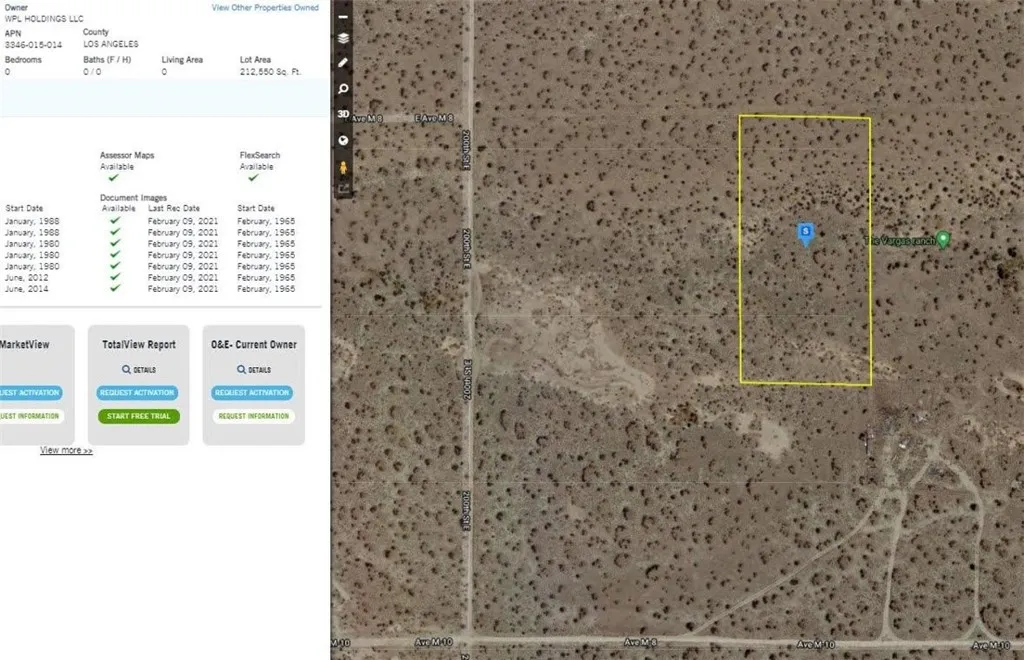Open View Other Properties Owned link

pos(265,8)
